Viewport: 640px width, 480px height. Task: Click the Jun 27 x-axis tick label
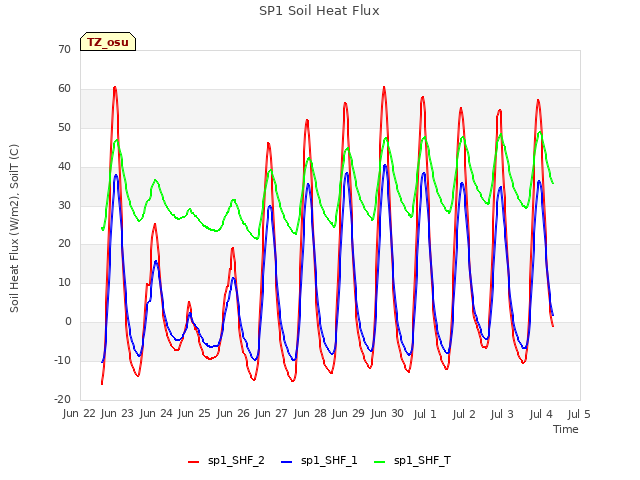271,413
